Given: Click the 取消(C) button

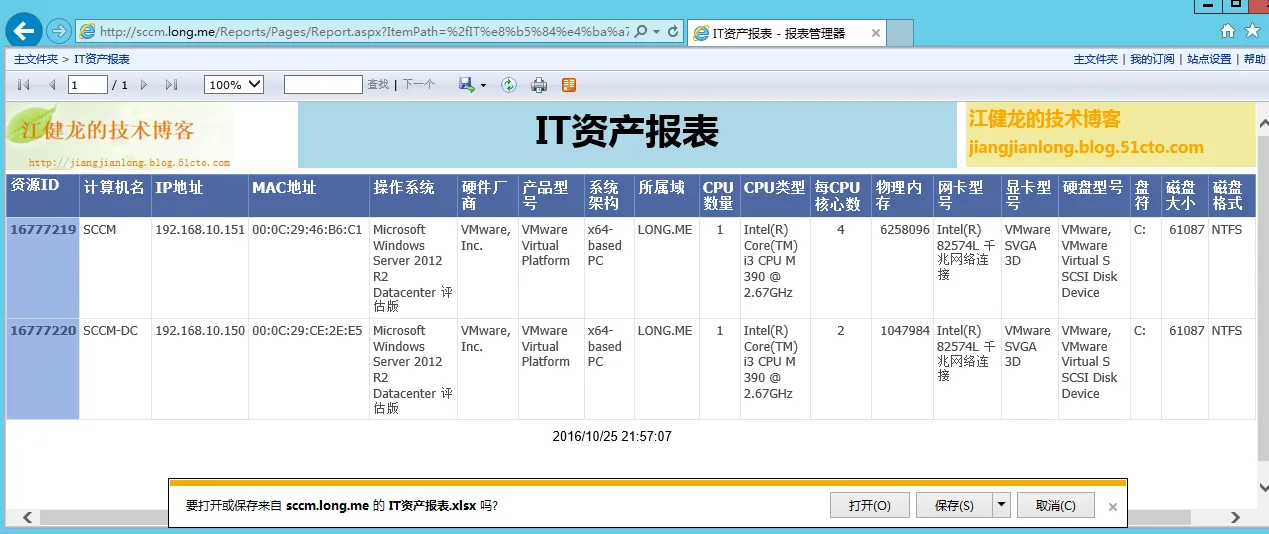Looking at the screenshot, I should coord(1056,505).
